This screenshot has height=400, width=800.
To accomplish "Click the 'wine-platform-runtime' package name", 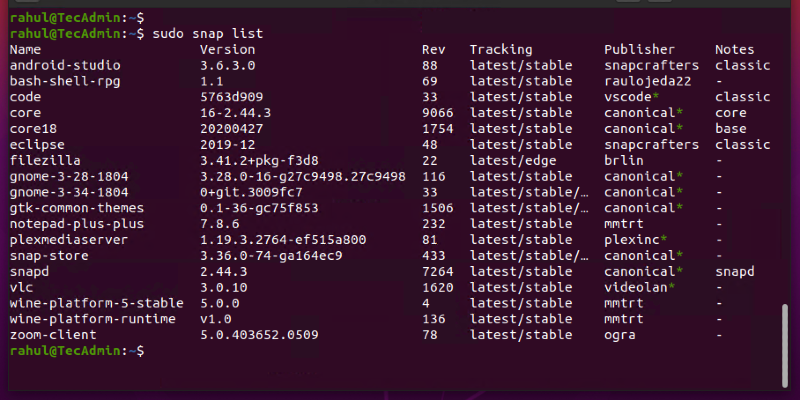I will [93, 319].
